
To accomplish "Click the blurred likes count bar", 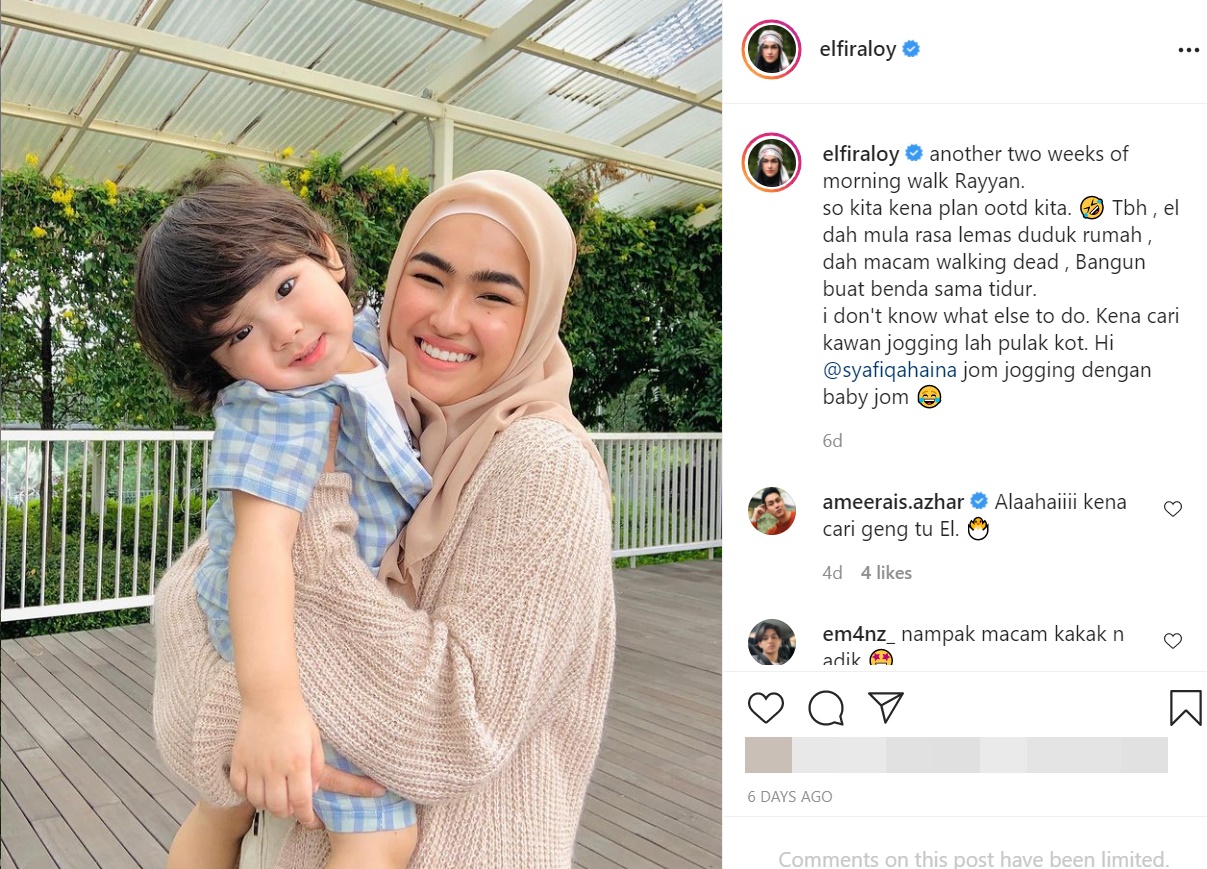I will [957, 755].
